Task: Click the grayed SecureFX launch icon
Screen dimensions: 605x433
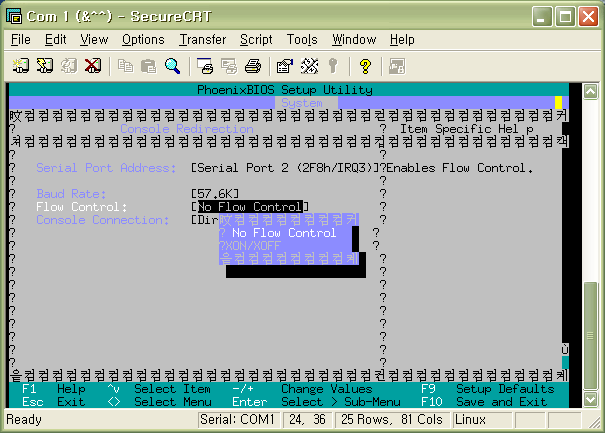Action: 397,66
